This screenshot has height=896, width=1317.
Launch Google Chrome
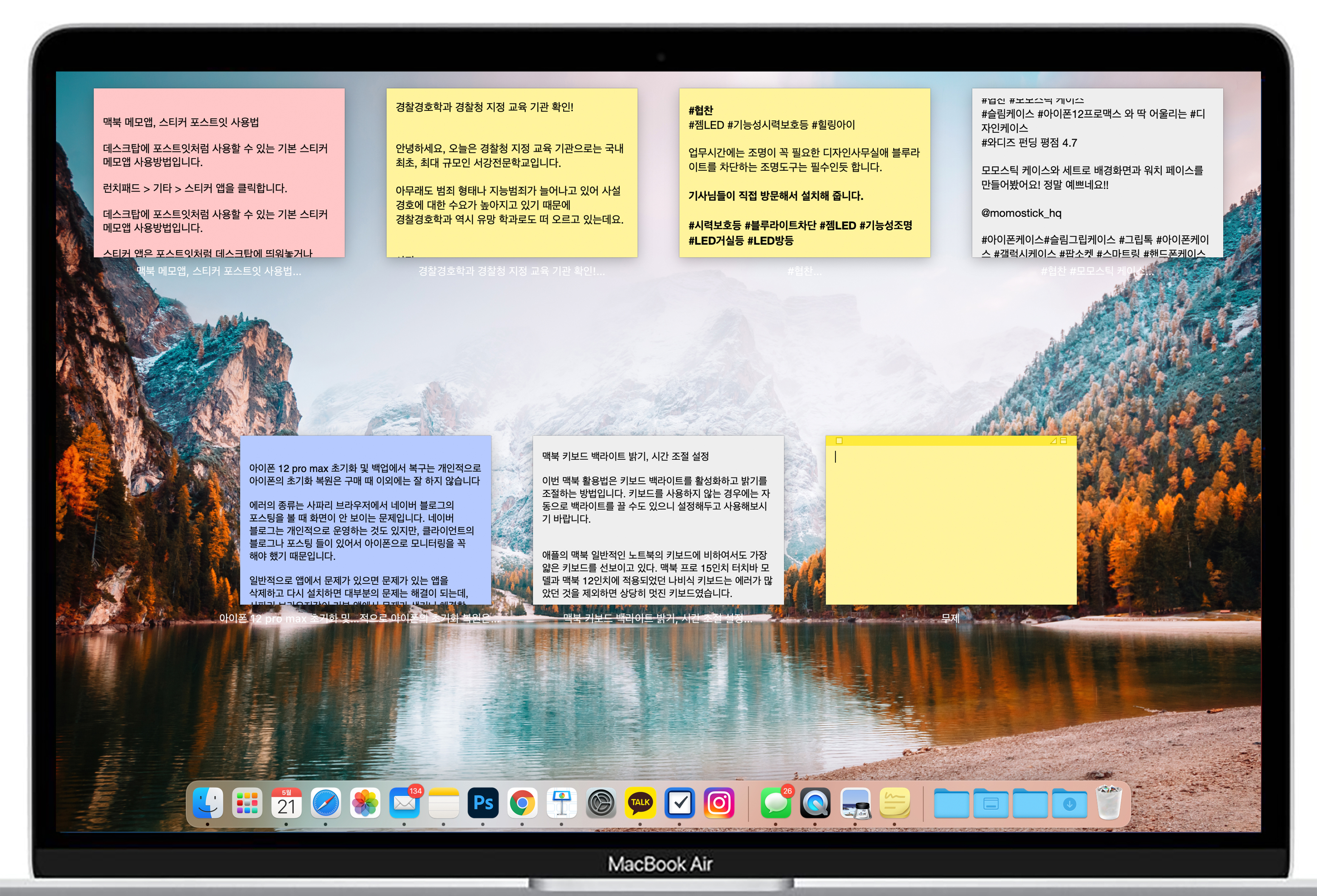tap(523, 802)
